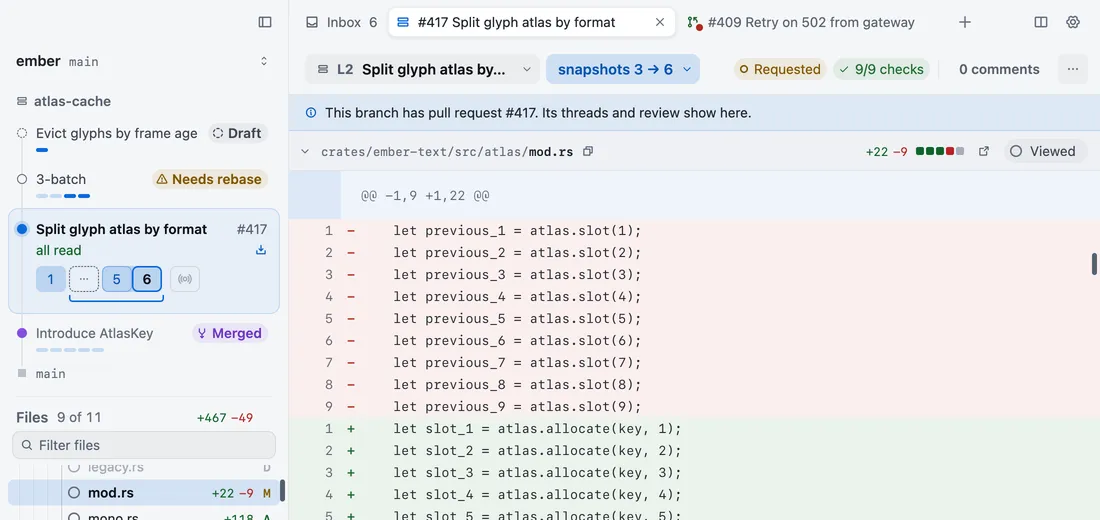Open mod.rs in external window icon
The height and width of the screenshot is (520, 1100).
[x=984, y=151]
